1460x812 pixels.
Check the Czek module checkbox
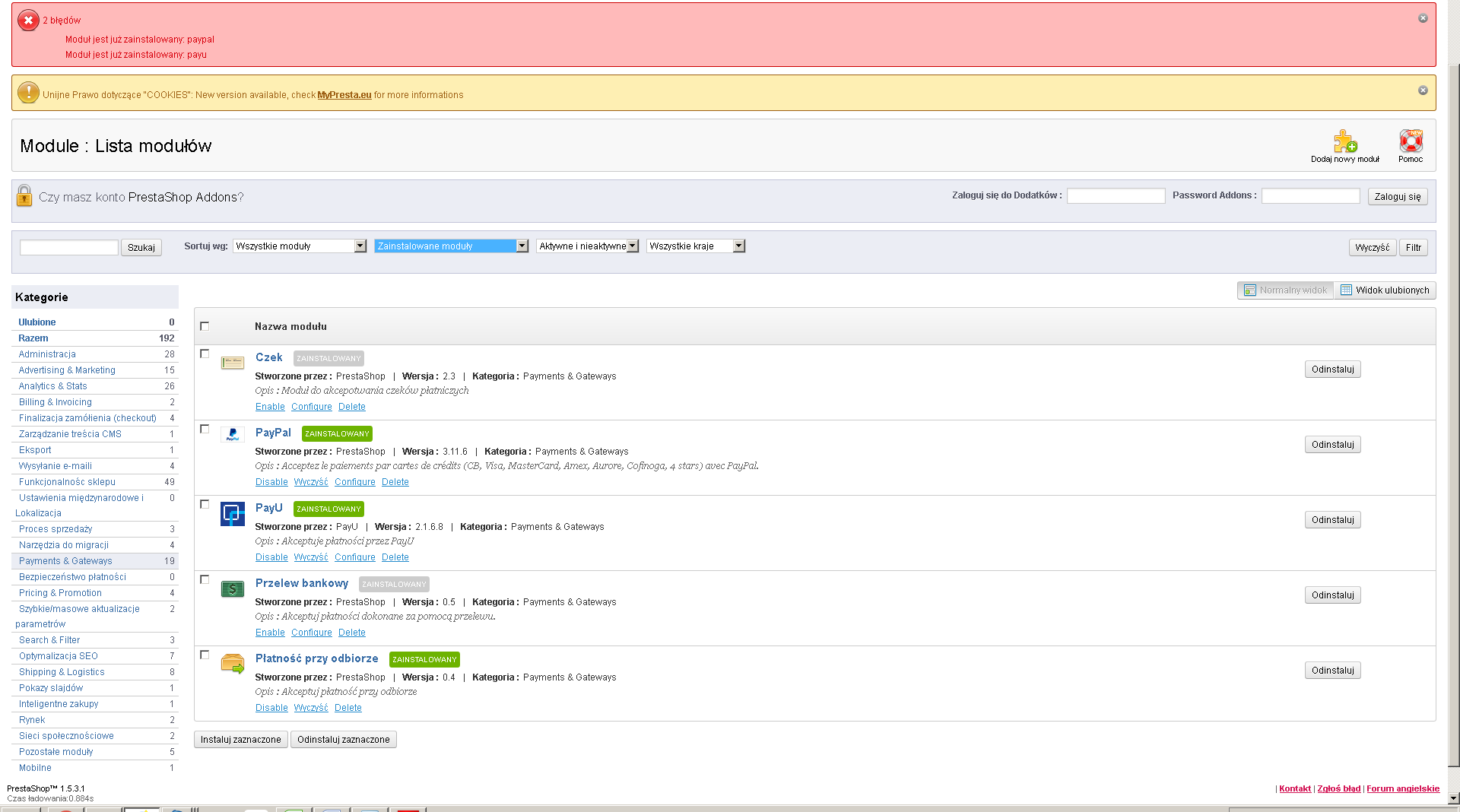point(205,354)
